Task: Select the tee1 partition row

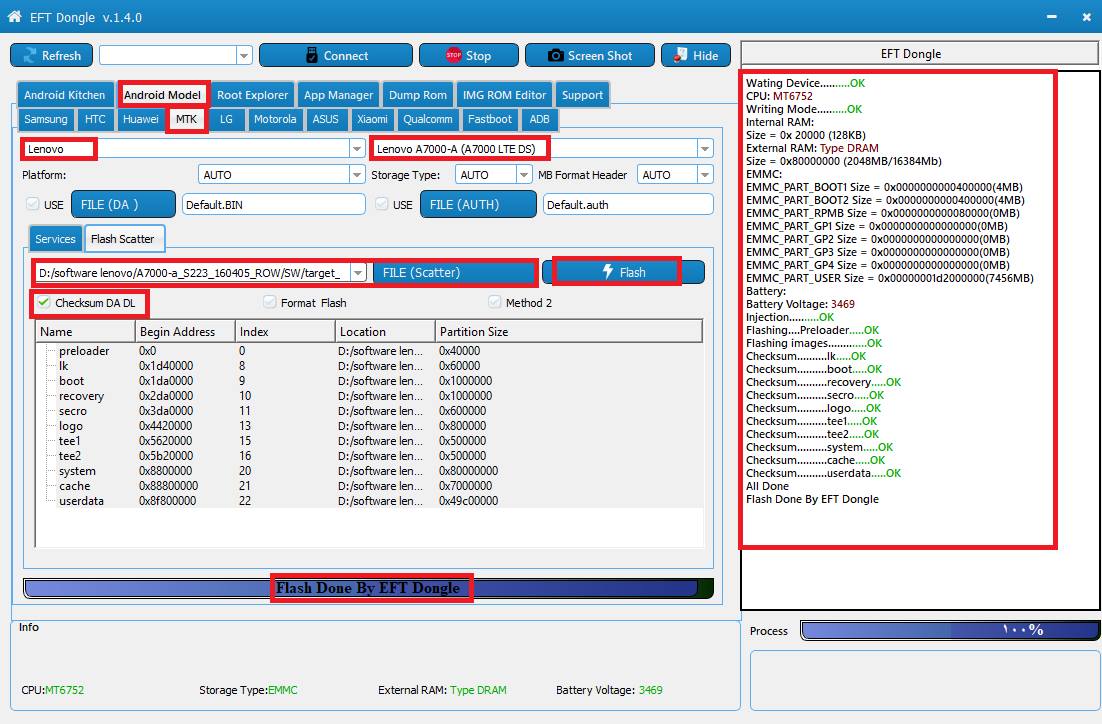Action: click(369, 441)
